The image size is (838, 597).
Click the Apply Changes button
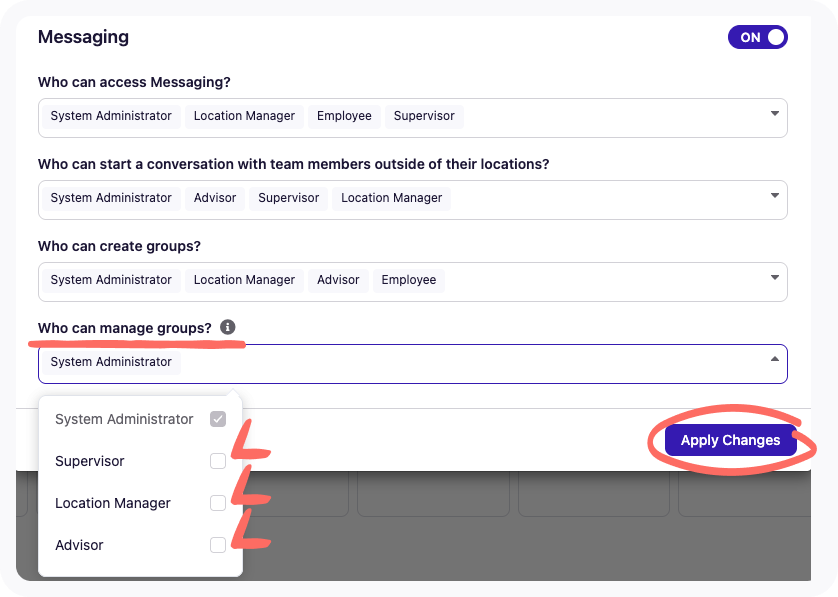click(731, 440)
